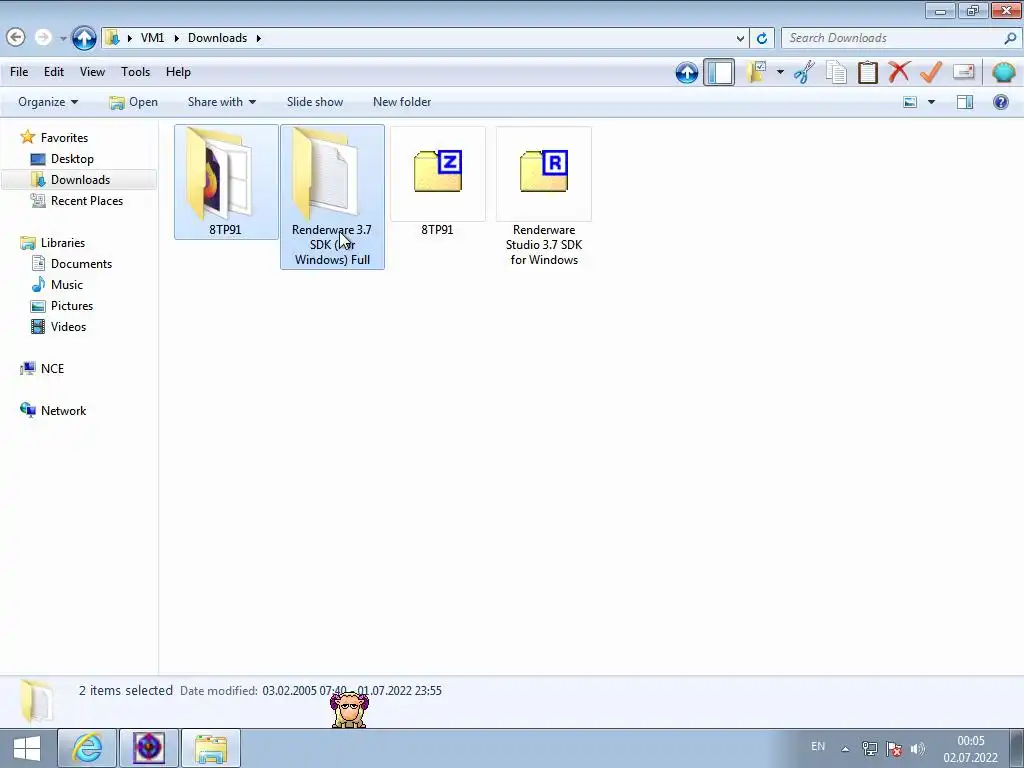Viewport: 1024px width, 768px height.
Task: Open the Share with dropdown
Action: [x=221, y=102]
